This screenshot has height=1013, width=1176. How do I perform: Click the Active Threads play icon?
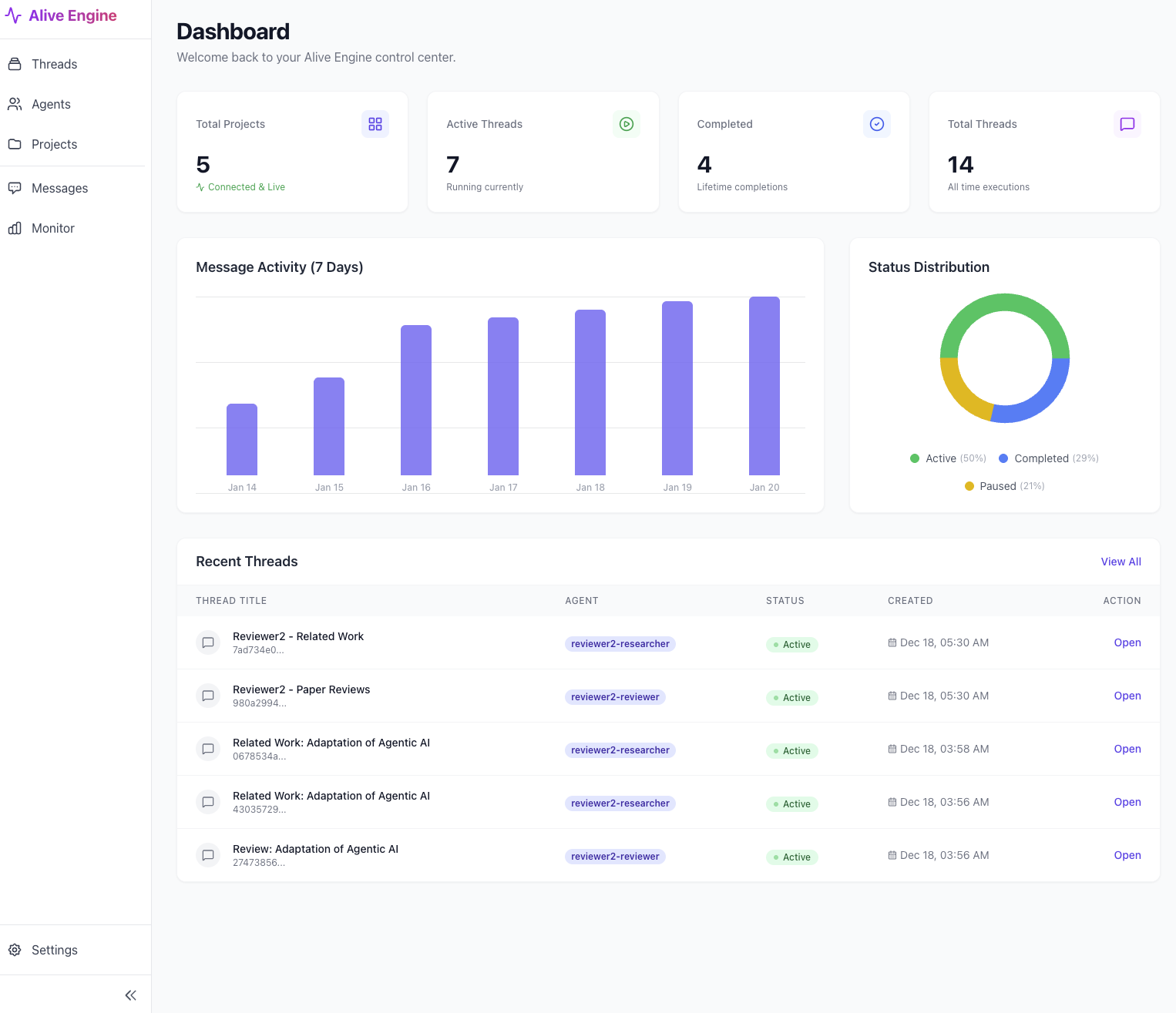tap(626, 124)
